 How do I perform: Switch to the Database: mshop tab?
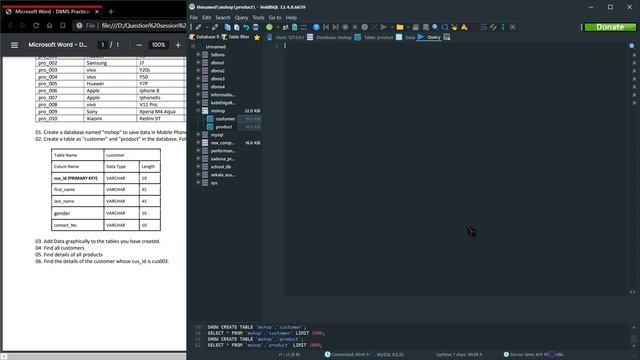click(330, 37)
